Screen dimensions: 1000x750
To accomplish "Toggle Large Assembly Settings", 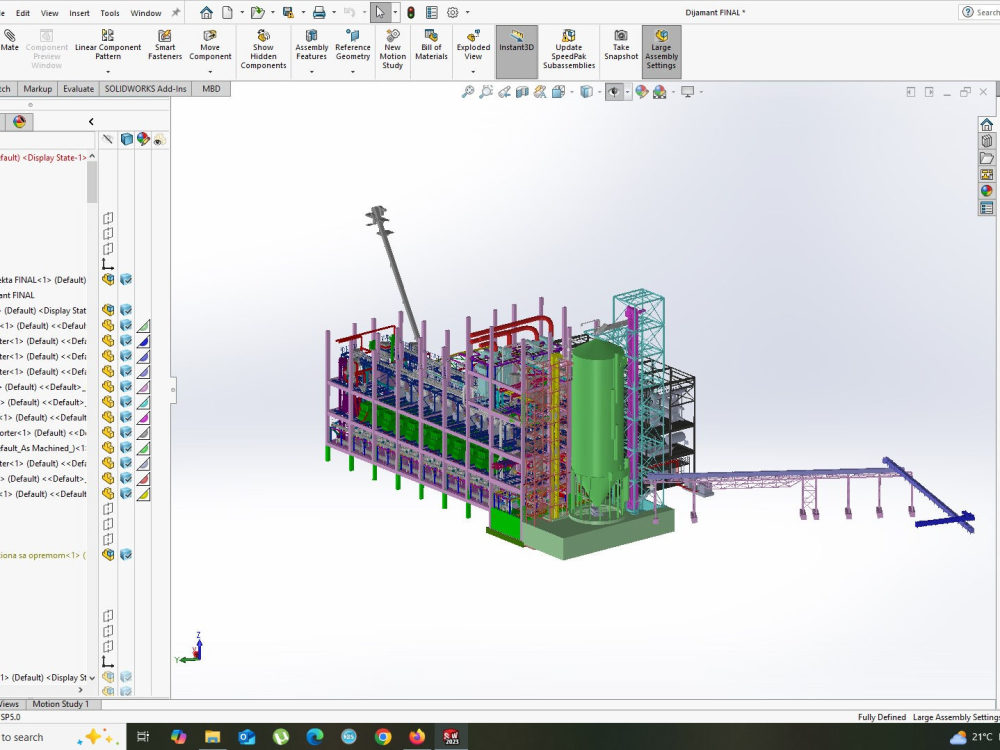I will pos(661,51).
